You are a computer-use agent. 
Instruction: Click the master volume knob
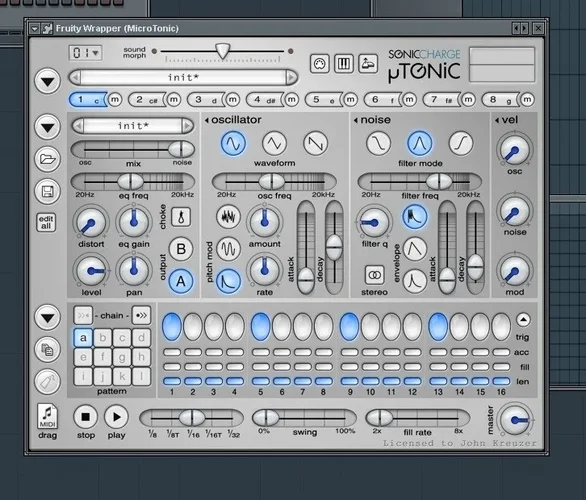click(516, 420)
